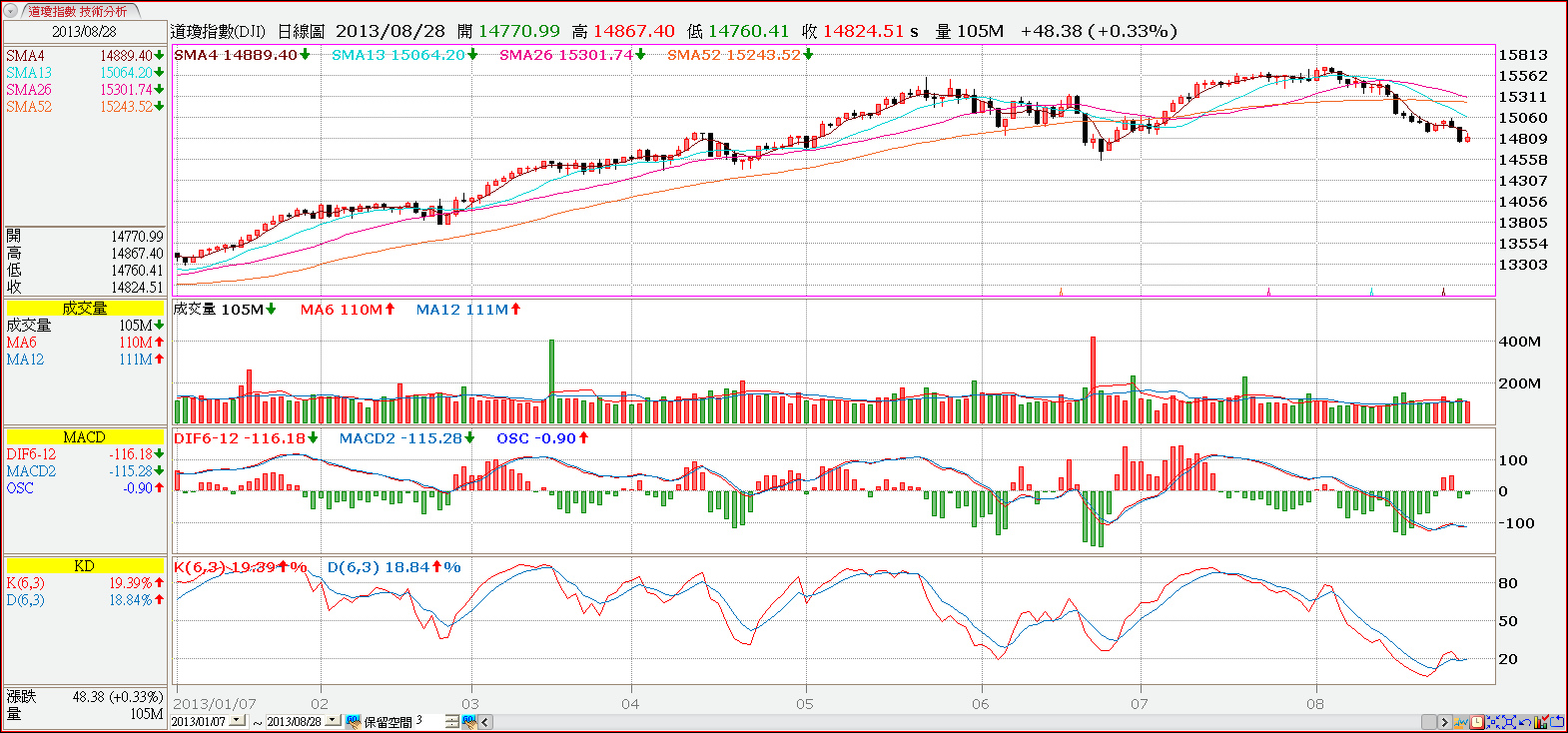
Task: Select the yellow MACD panel header
Action: point(84,437)
